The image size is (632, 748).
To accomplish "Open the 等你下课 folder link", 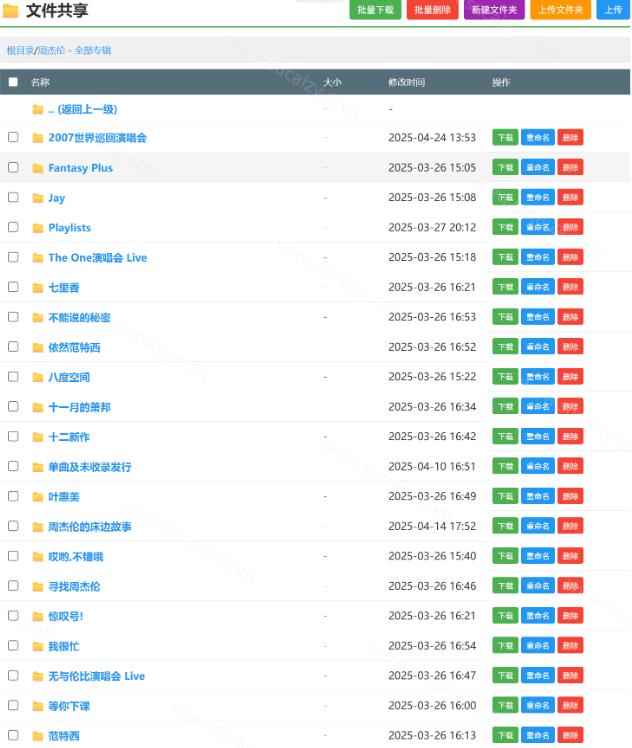I will click(x=69, y=706).
